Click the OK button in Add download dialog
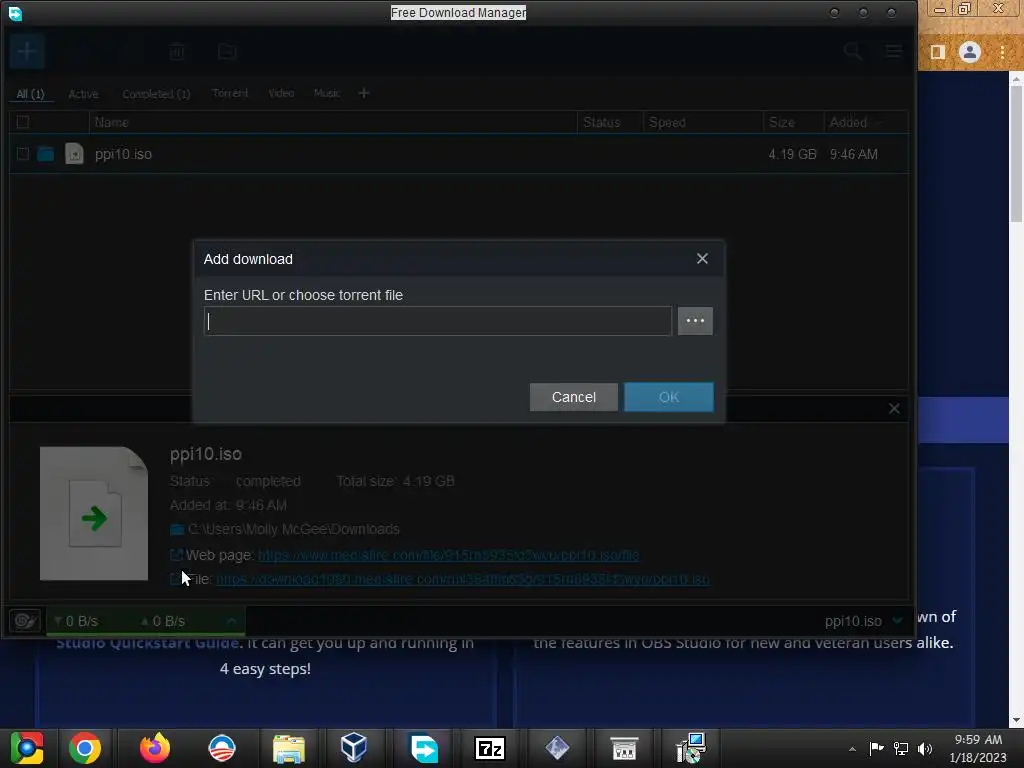 click(x=668, y=397)
